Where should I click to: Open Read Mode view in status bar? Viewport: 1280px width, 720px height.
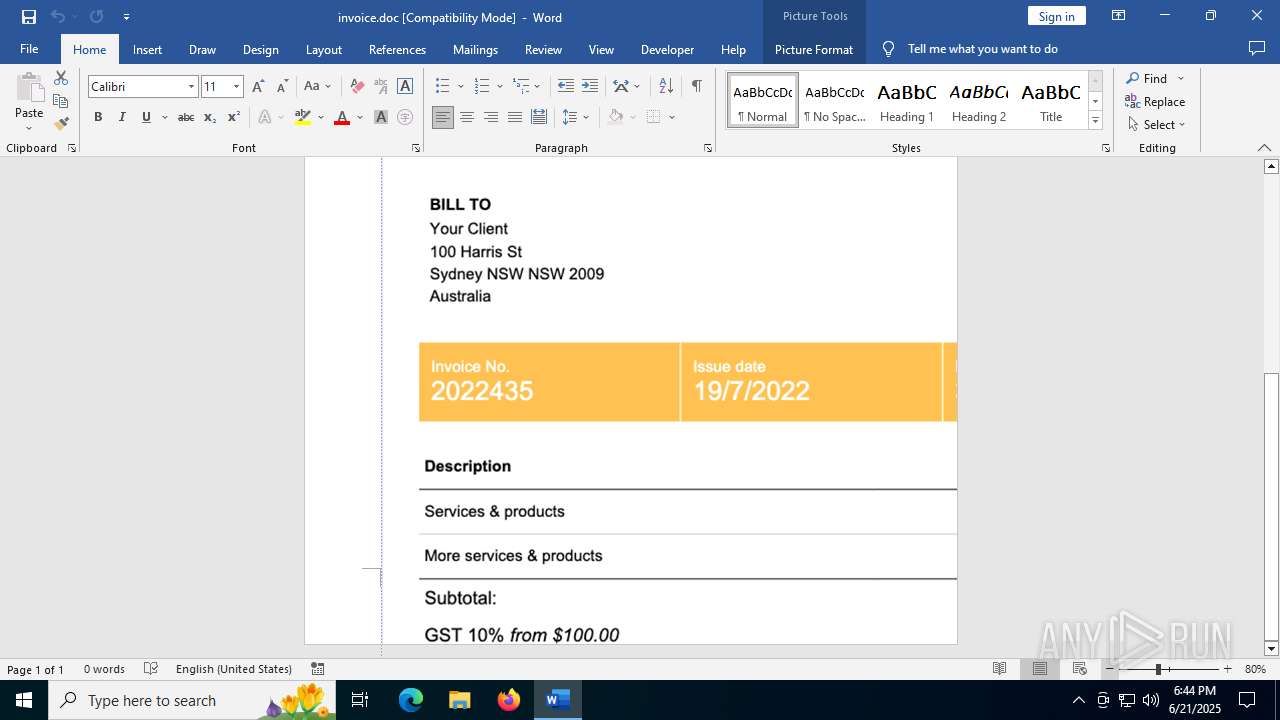pos(999,669)
